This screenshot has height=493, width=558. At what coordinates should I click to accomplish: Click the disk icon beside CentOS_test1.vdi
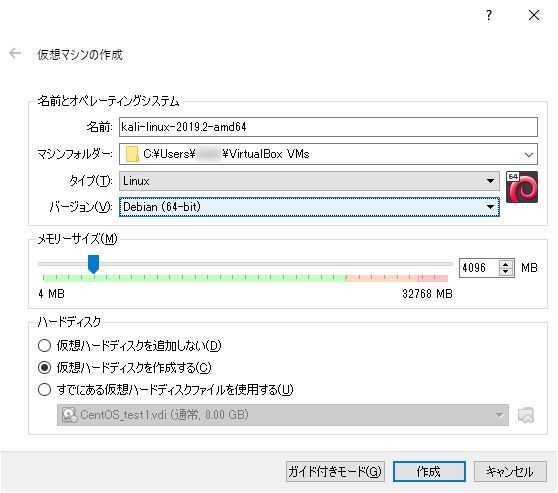(x=69, y=415)
